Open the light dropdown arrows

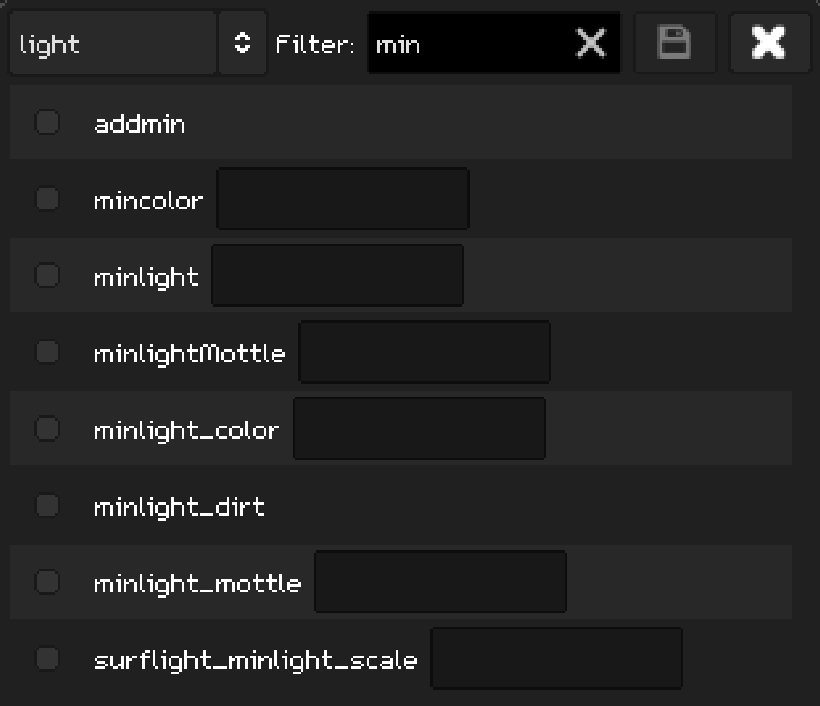242,43
